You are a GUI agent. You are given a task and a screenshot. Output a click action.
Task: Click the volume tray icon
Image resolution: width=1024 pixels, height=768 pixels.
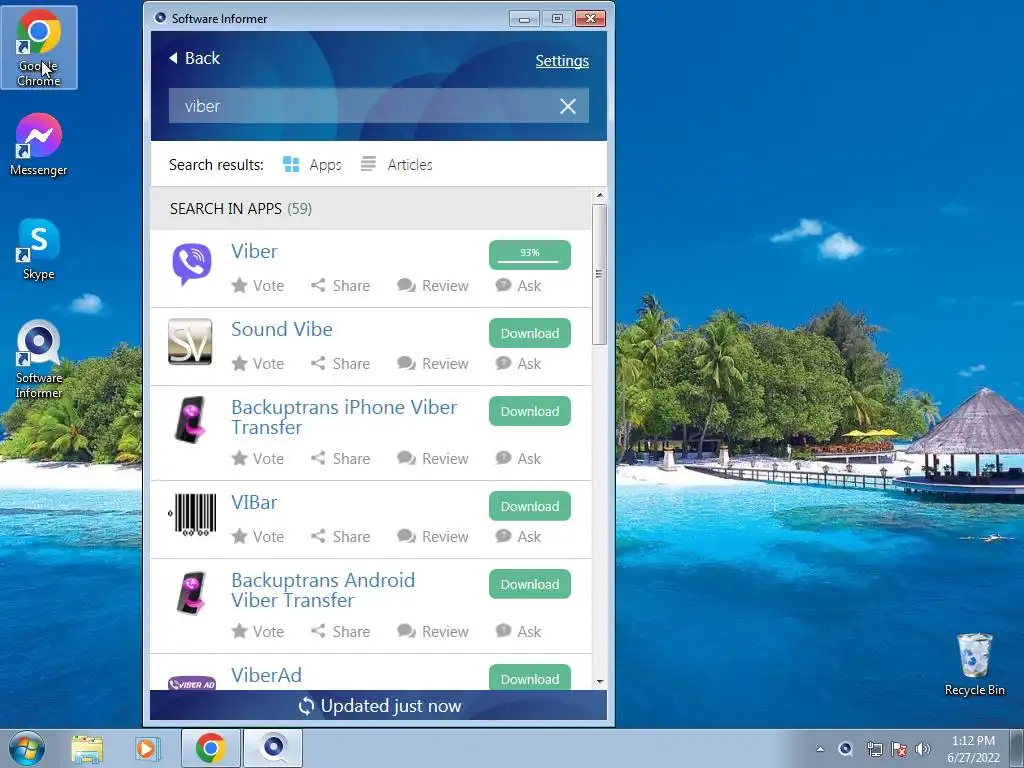point(923,749)
